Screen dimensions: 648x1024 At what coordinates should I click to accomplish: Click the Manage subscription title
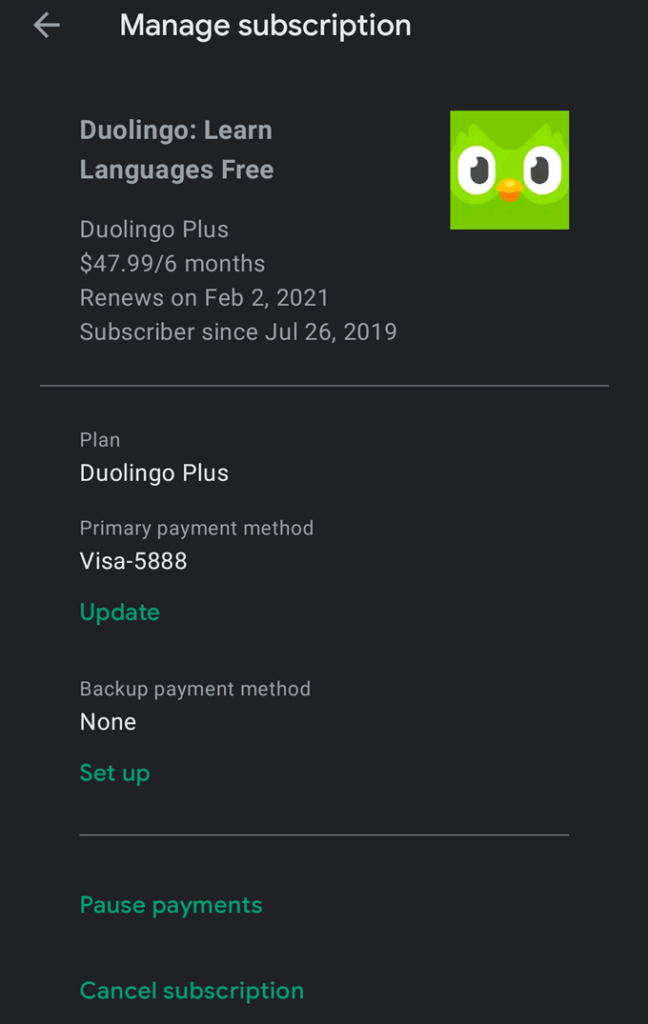(265, 25)
